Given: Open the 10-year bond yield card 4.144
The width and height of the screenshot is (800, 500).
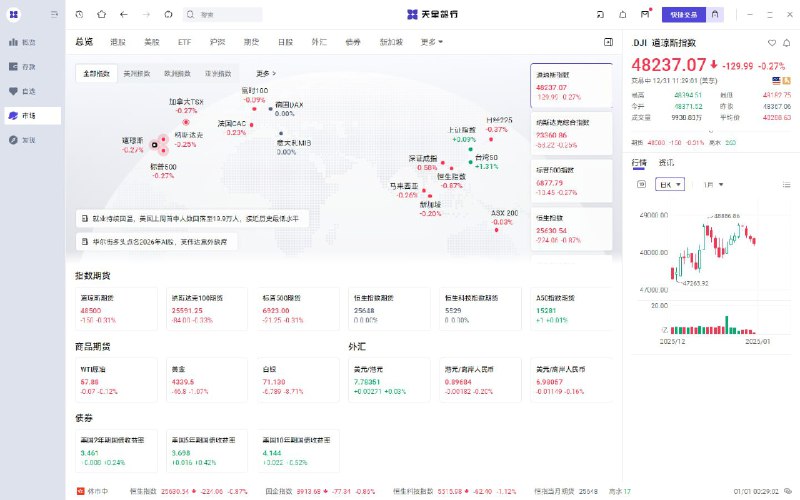Looking at the screenshot, I should 298,451.
